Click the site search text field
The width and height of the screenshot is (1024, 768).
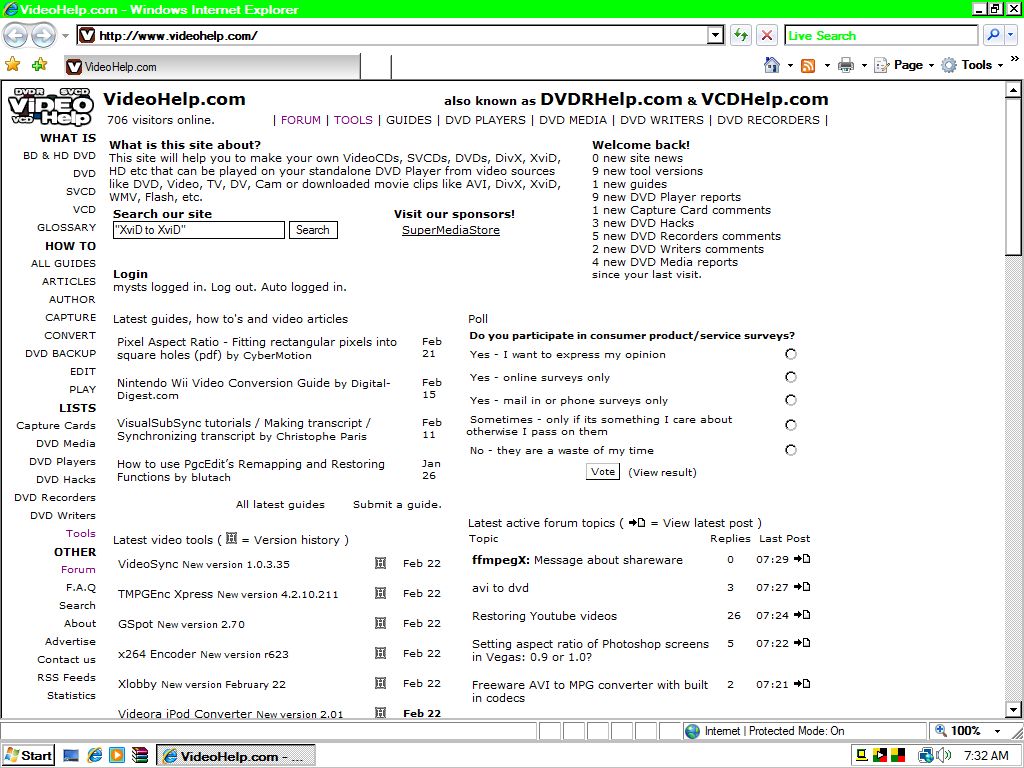tap(199, 230)
